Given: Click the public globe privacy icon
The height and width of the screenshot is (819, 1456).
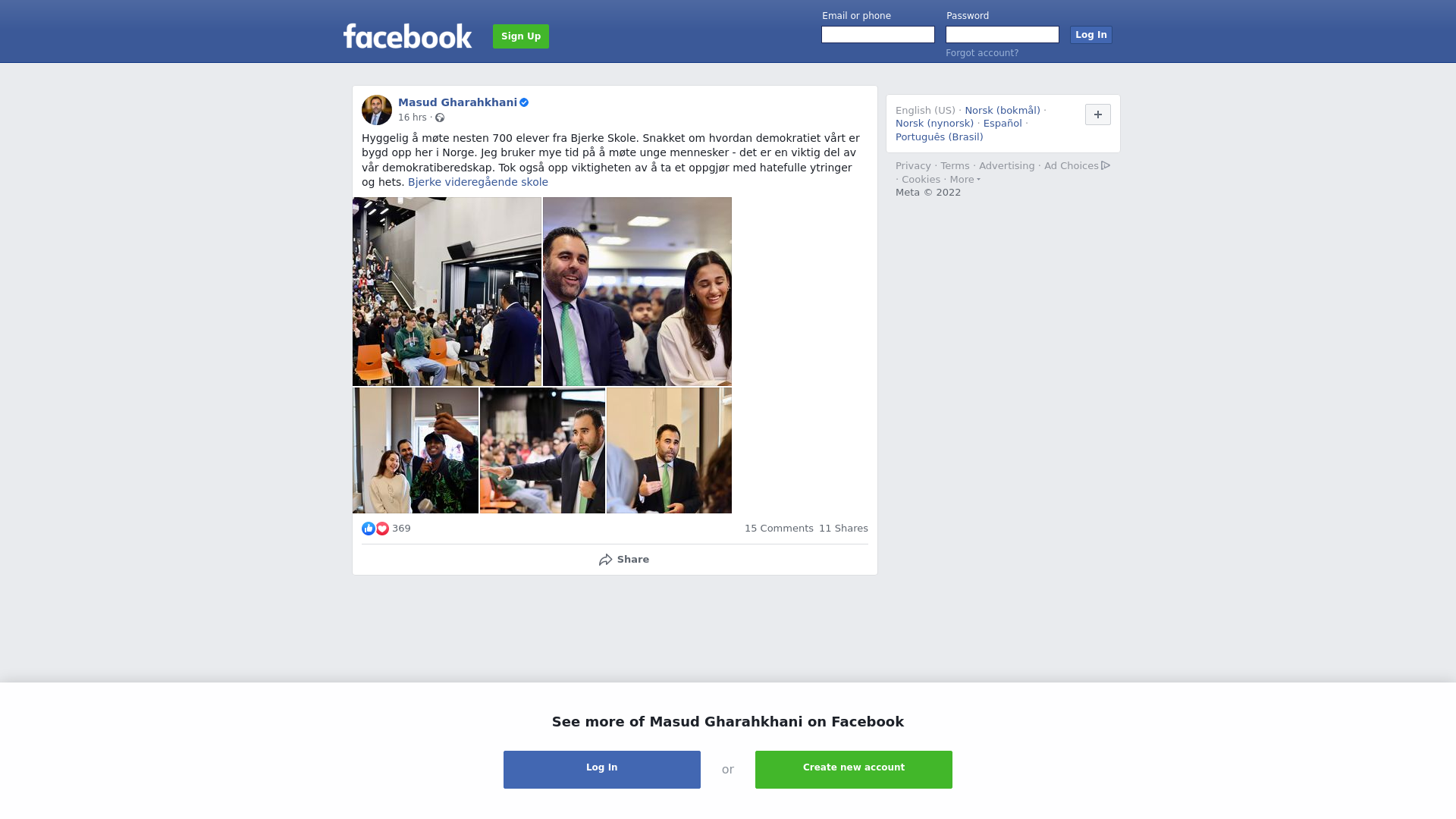Looking at the screenshot, I should (440, 118).
